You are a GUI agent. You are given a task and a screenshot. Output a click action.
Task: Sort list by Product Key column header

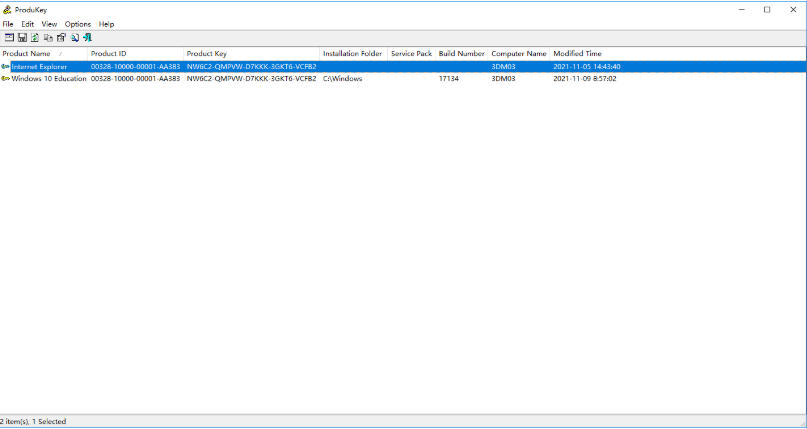point(207,53)
